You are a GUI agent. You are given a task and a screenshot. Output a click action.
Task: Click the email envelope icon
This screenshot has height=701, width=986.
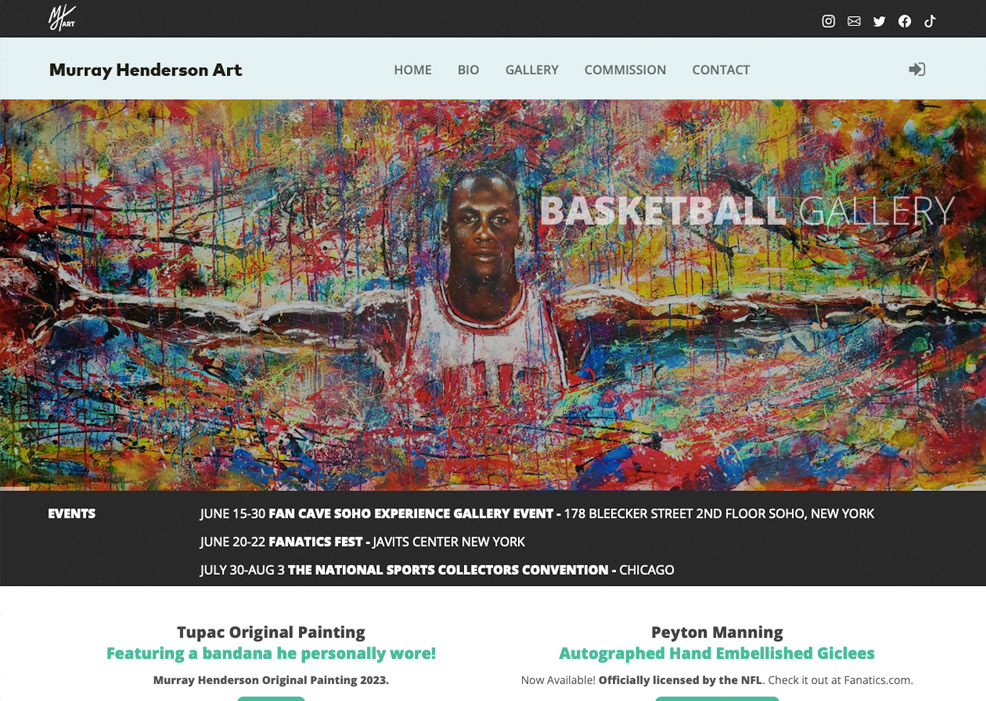pyautogui.click(x=854, y=21)
